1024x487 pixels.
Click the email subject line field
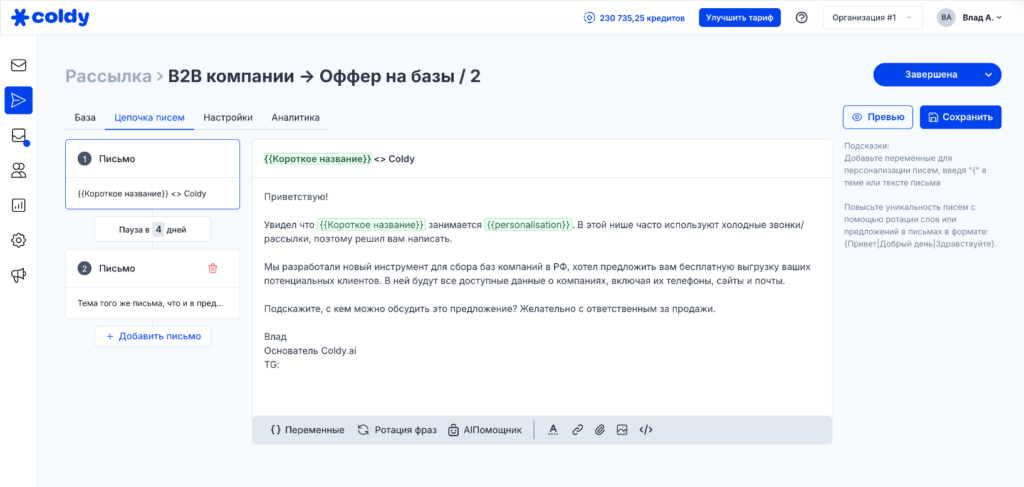542,159
